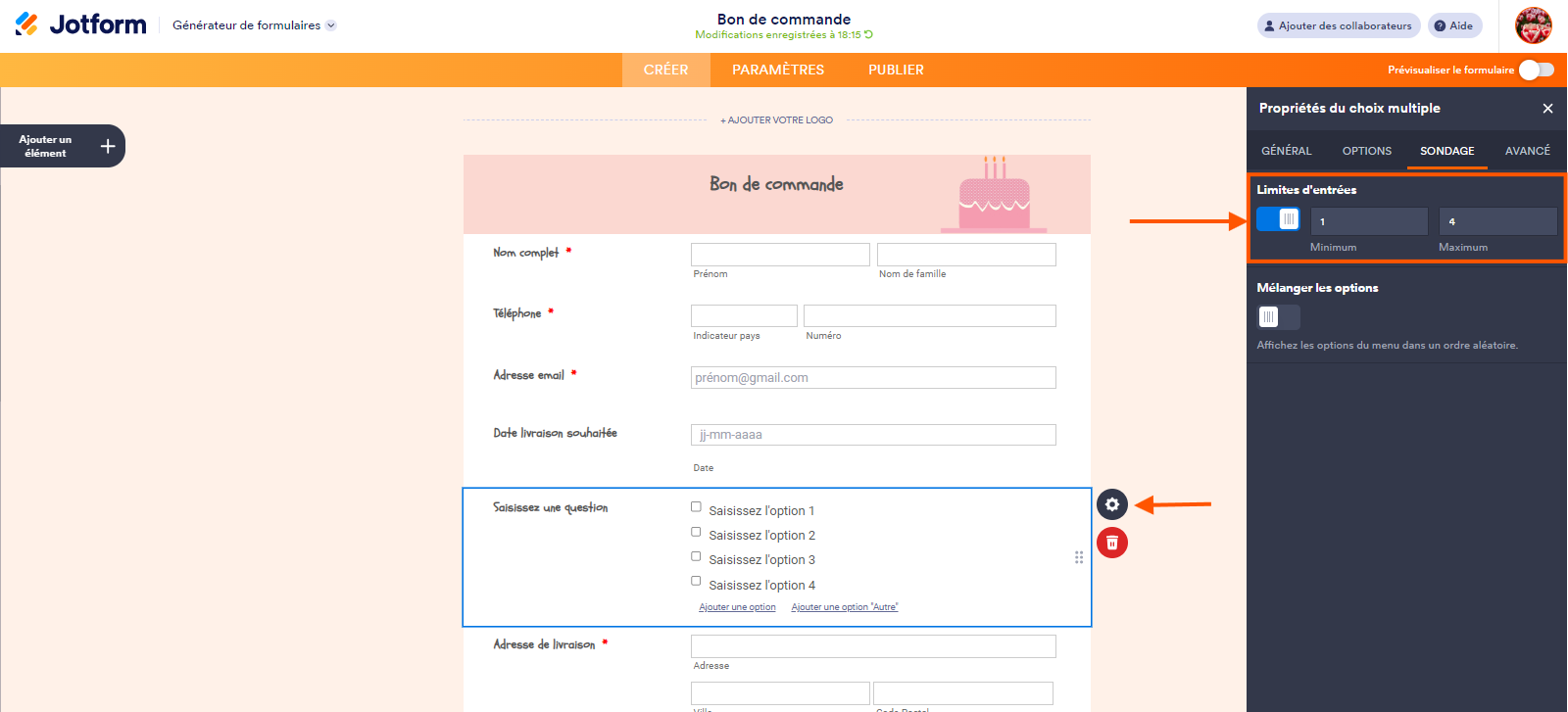
Task: Click Ajouter des collaborateurs button
Action: [1339, 25]
